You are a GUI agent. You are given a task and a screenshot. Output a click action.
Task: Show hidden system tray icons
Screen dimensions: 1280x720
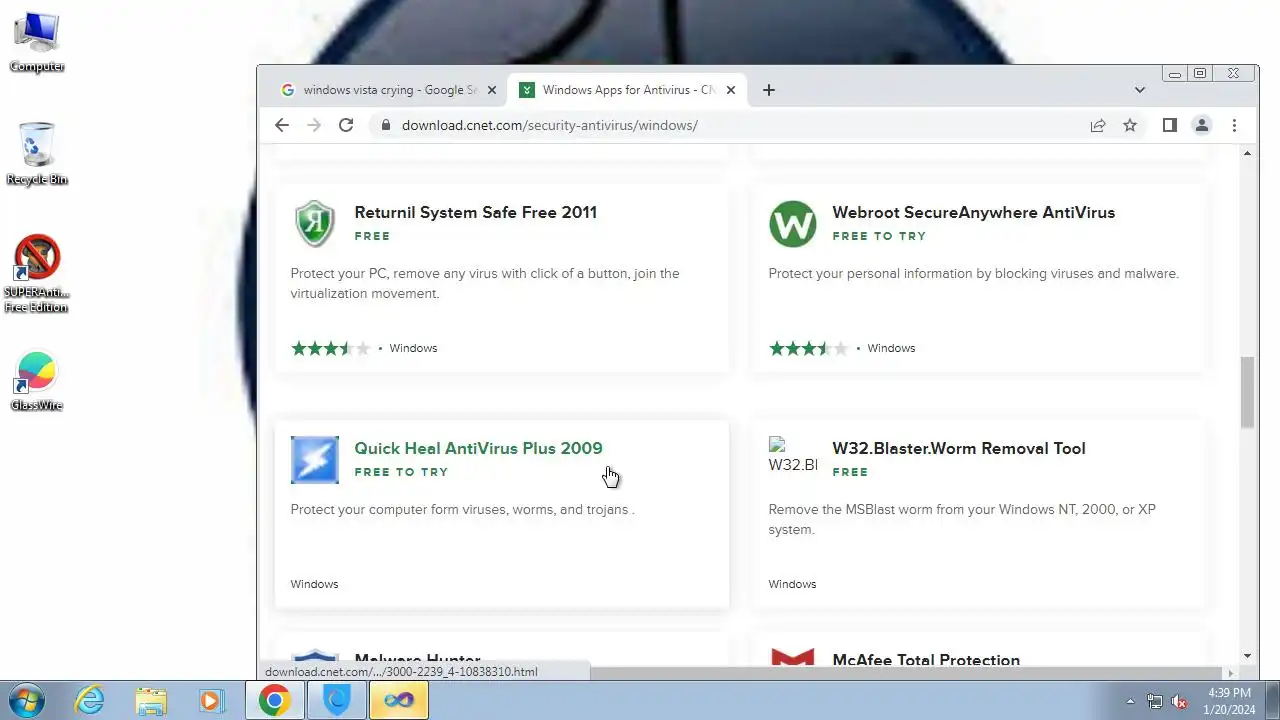click(1130, 702)
